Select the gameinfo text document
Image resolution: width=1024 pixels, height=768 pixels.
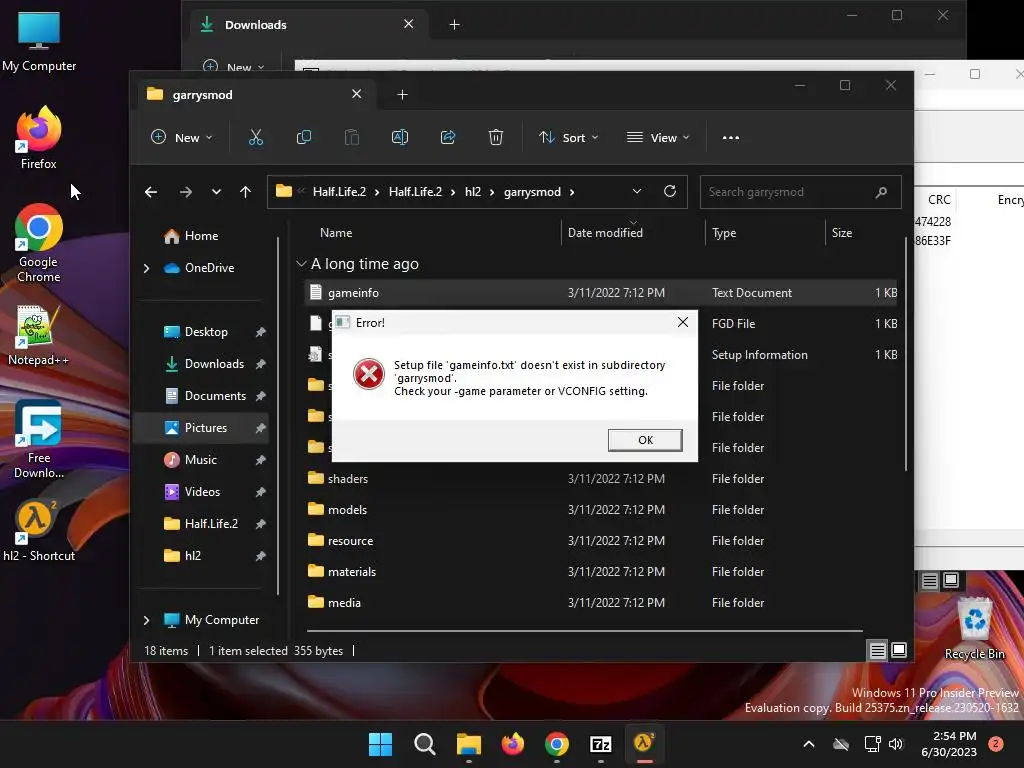(x=601, y=293)
